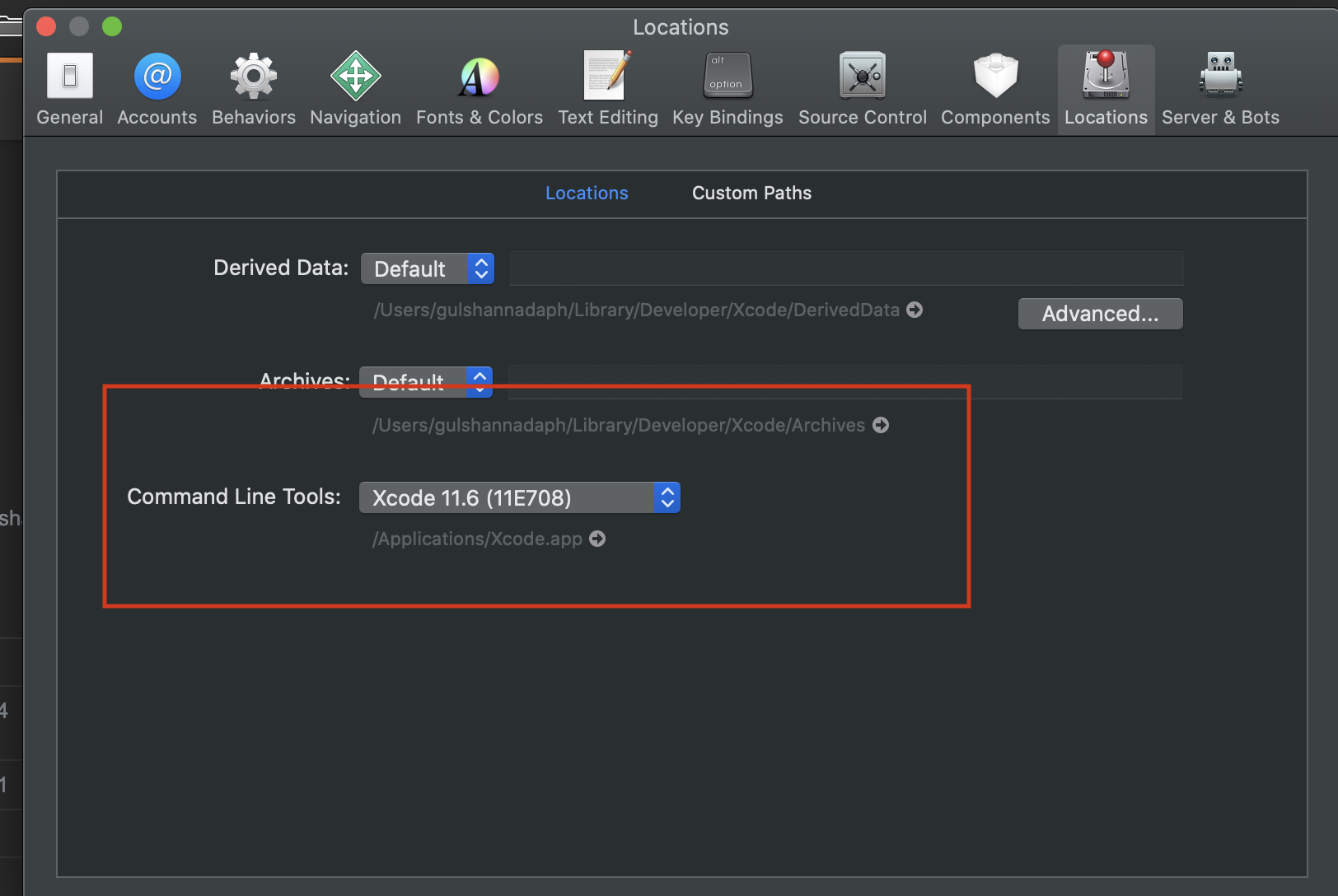Click the Derived Data label
Image resolution: width=1338 pixels, height=896 pixels.
[281, 268]
